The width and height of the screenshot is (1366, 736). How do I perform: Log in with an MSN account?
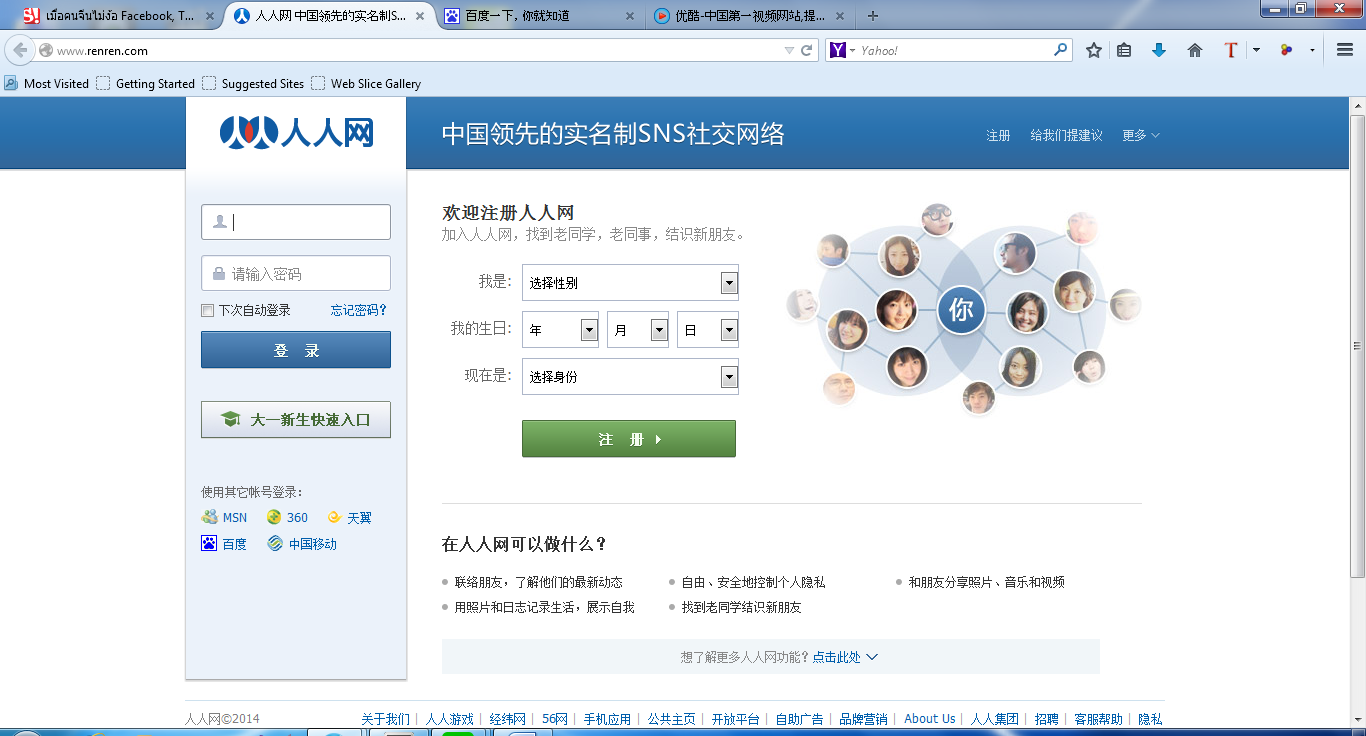(x=224, y=518)
